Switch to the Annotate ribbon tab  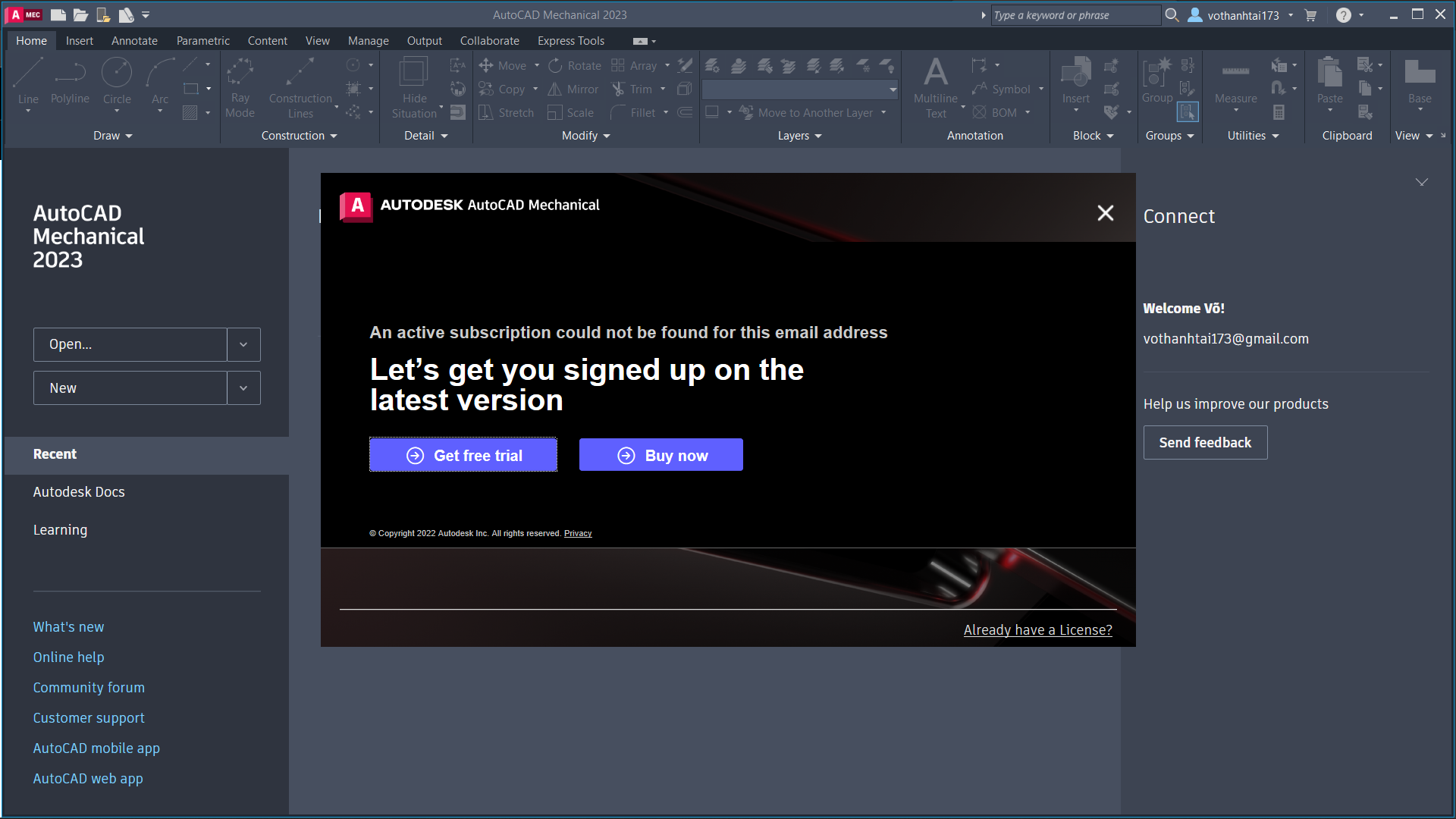134,41
